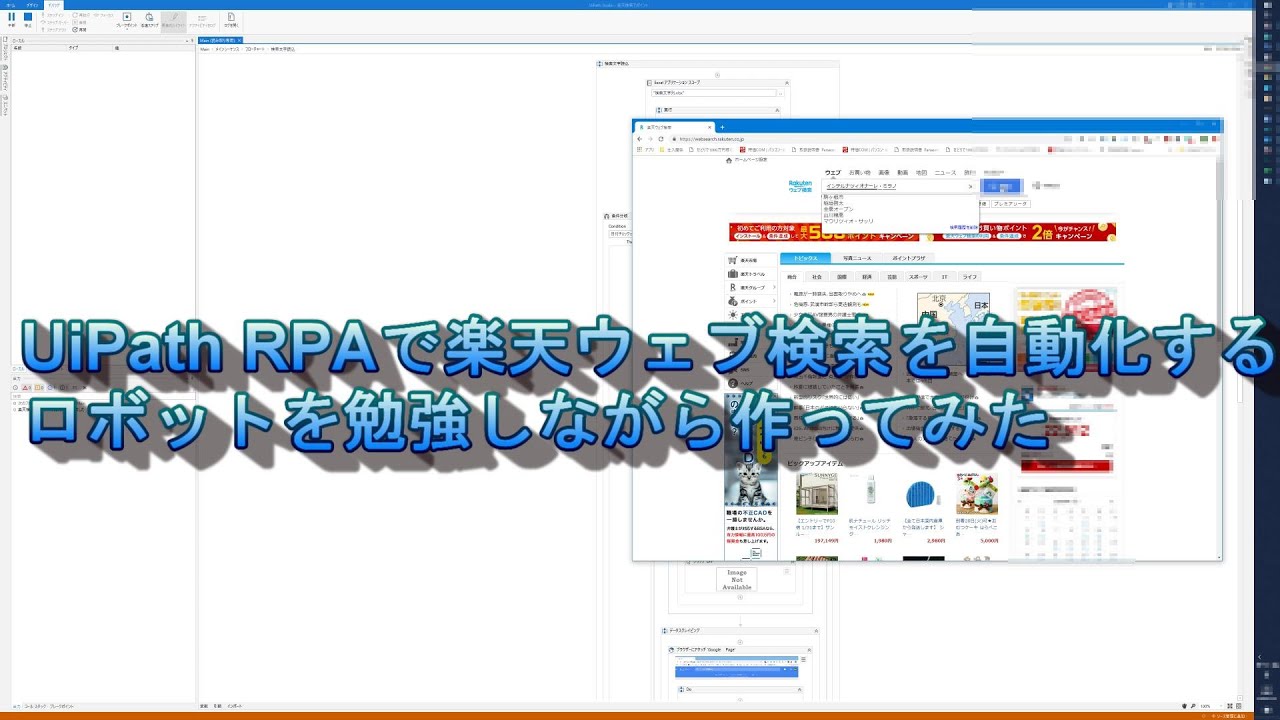Select the お買い物 search category
Screen dimensions: 1280x720
(860, 173)
